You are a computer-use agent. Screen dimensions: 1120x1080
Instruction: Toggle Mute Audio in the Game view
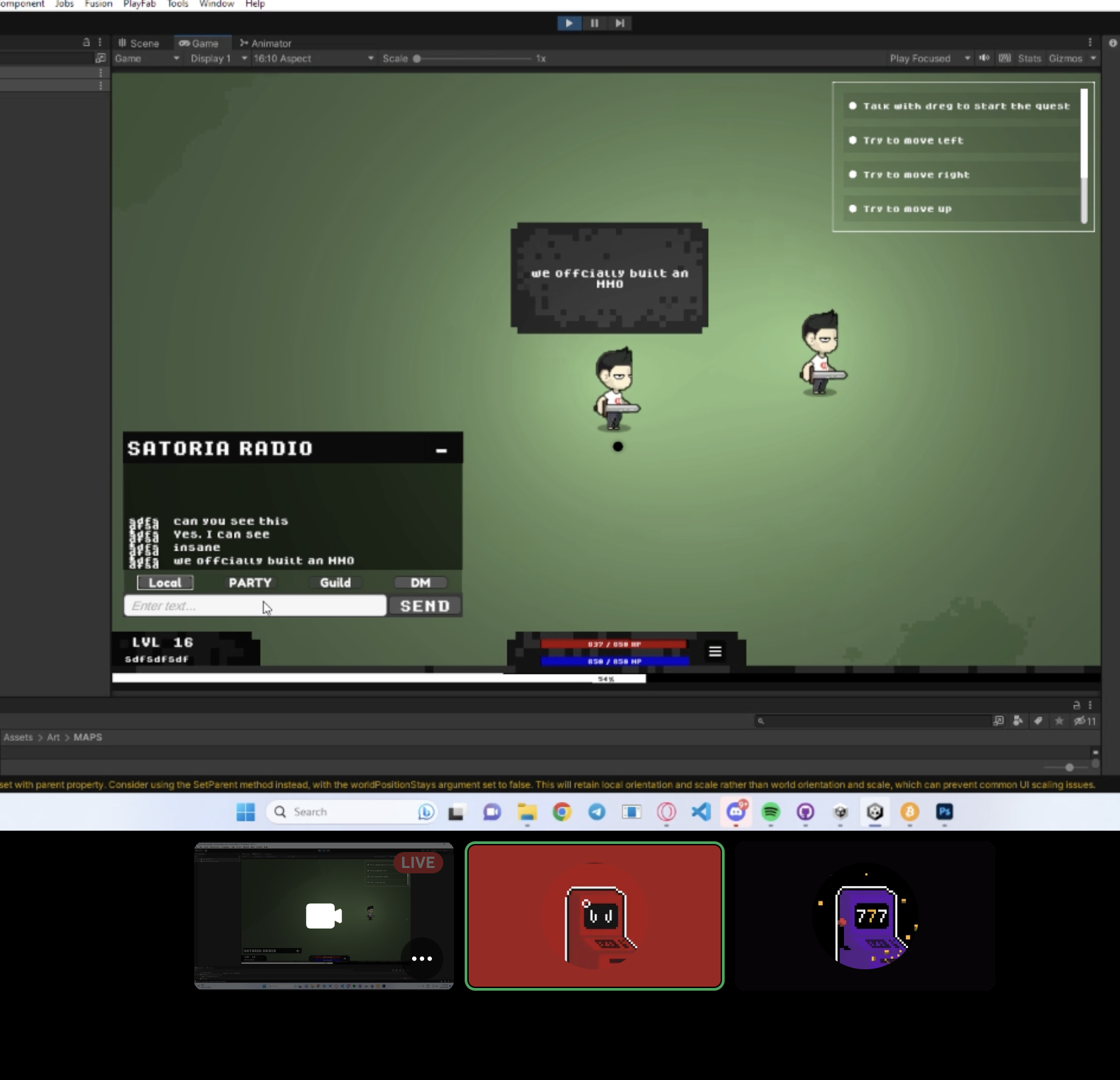984,58
